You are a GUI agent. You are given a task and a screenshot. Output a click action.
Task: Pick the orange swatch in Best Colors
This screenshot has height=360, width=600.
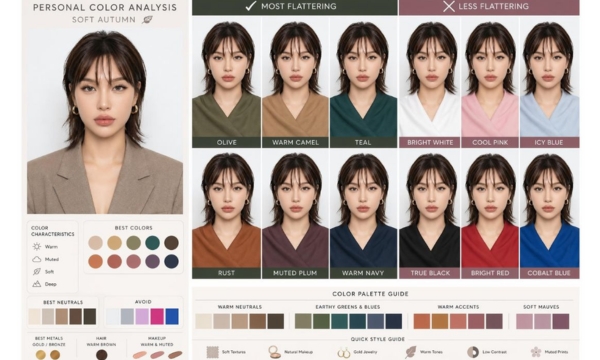tap(95, 261)
